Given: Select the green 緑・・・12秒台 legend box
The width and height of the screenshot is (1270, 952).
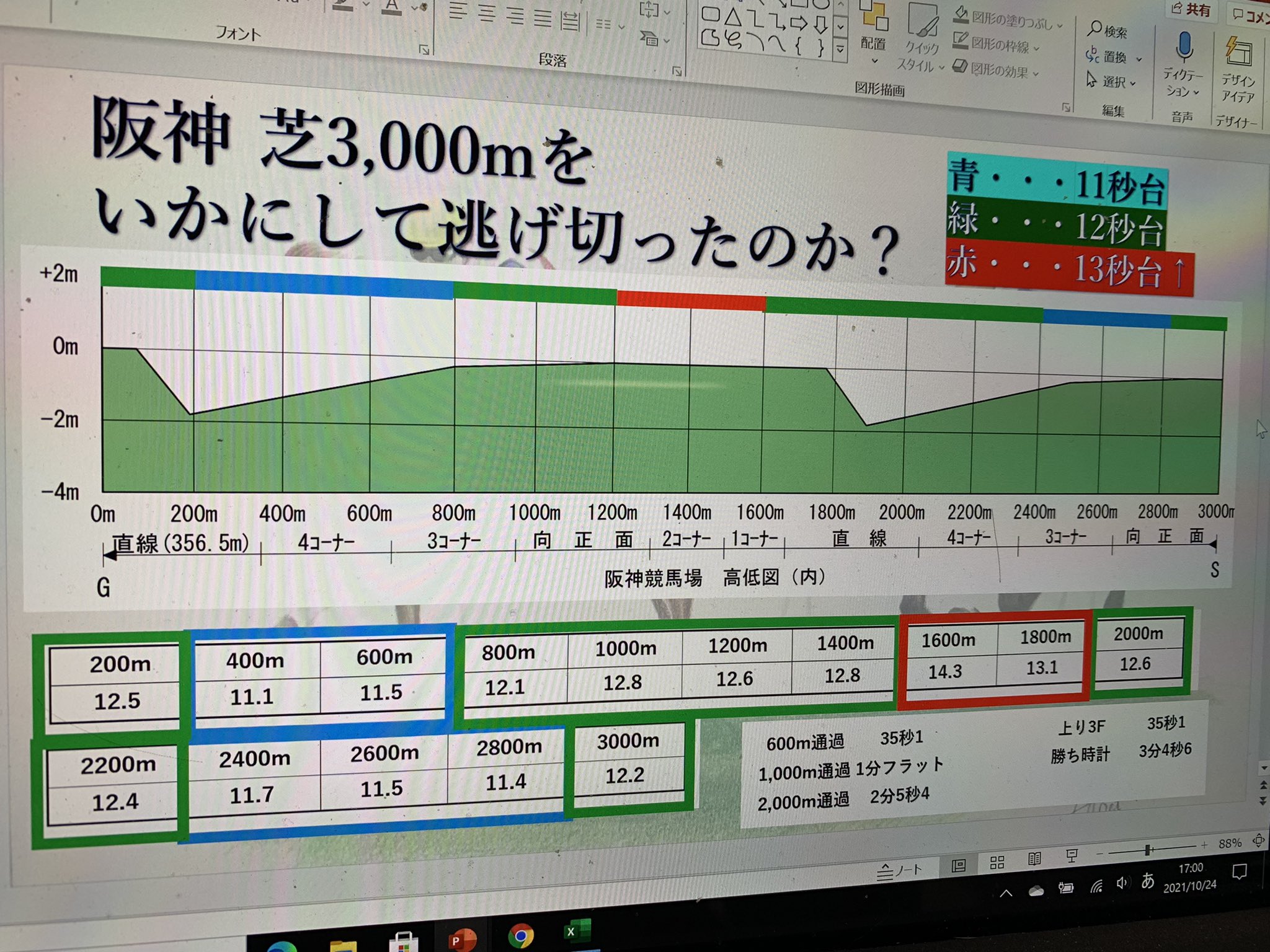Looking at the screenshot, I should [x=1055, y=222].
